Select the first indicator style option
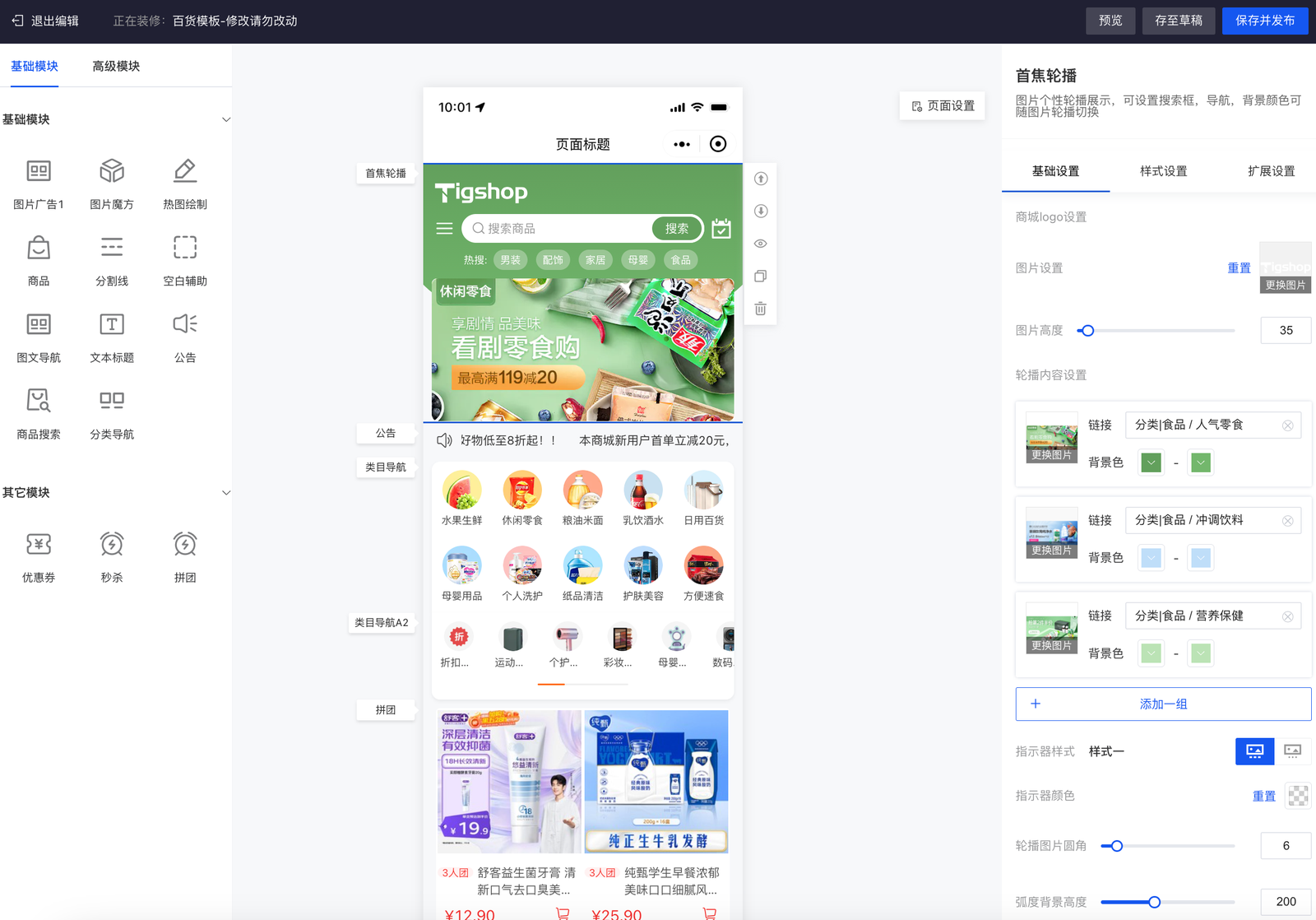Image resolution: width=1316 pixels, height=920 pixels. click(1254, 750)
